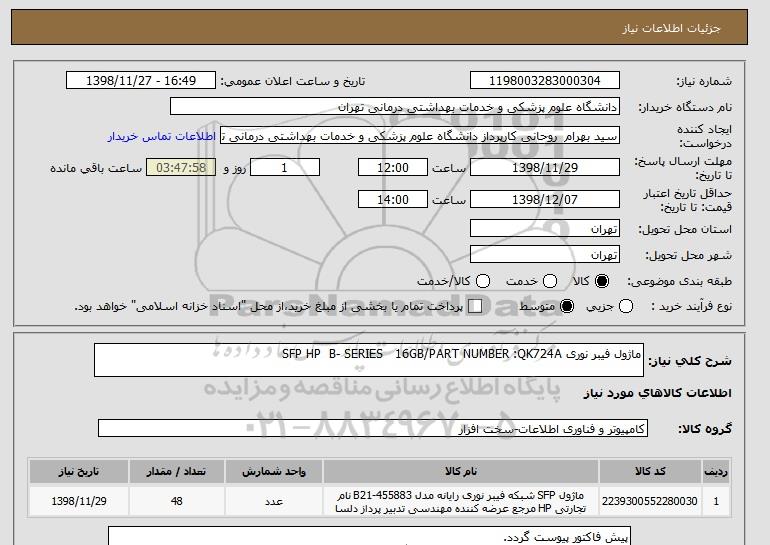Image resolution: width=770 pixels, height=545 pixels.
Task: Click the price validity time 14:00 field
Action: pos(393,199)
